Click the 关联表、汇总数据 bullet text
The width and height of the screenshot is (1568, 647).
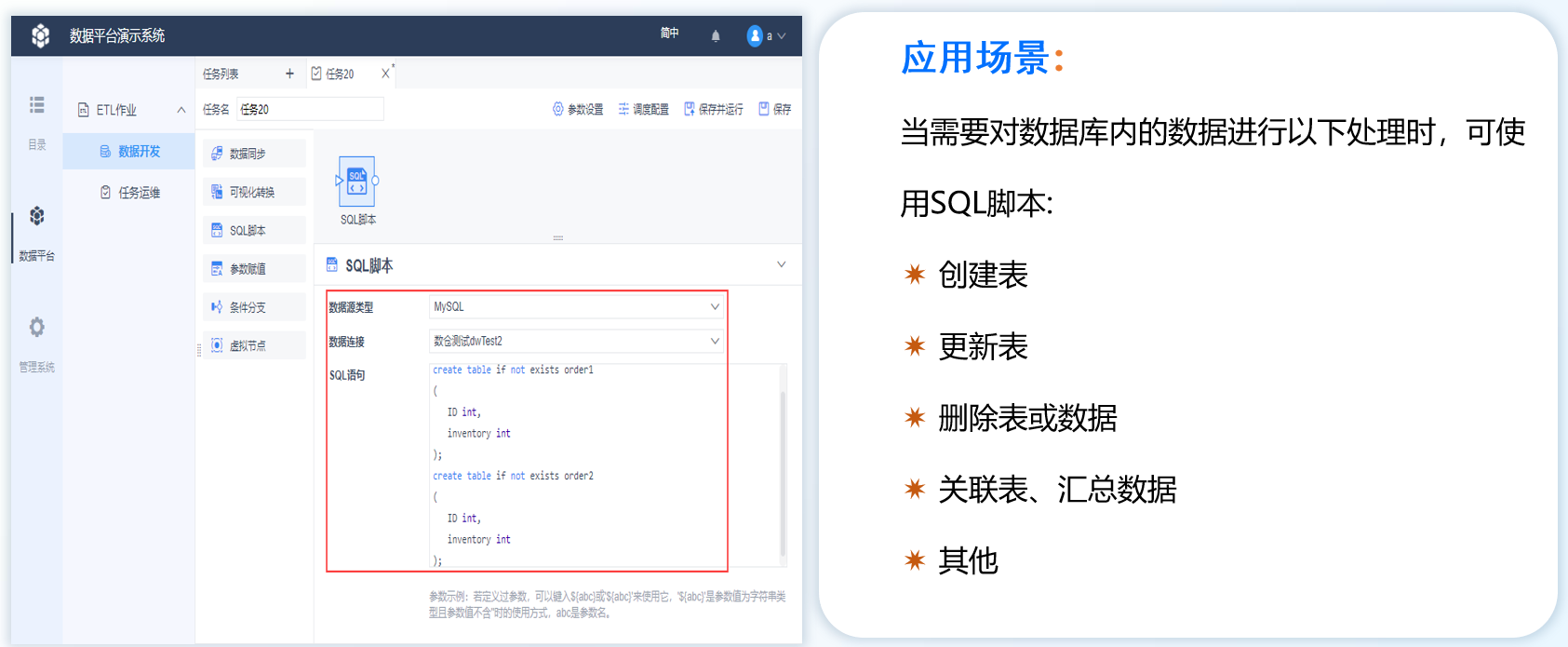point(1057,489)
